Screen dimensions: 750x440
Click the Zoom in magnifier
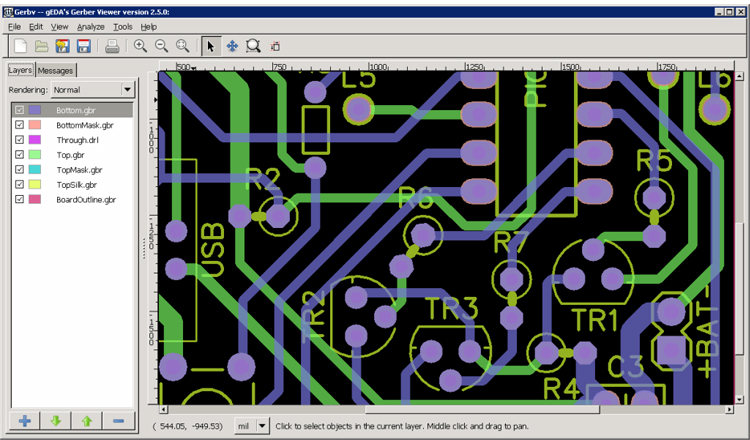coord(140,46)
